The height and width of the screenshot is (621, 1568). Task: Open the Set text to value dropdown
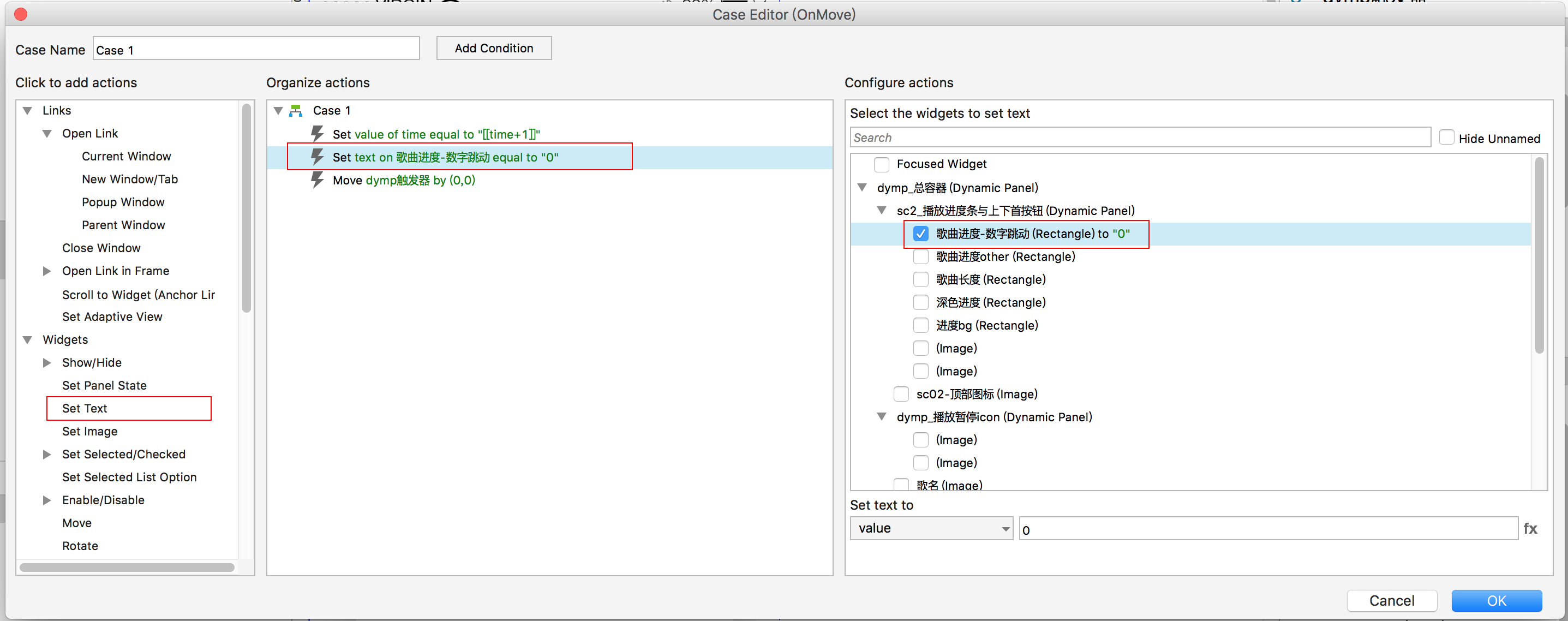[931, 528]
